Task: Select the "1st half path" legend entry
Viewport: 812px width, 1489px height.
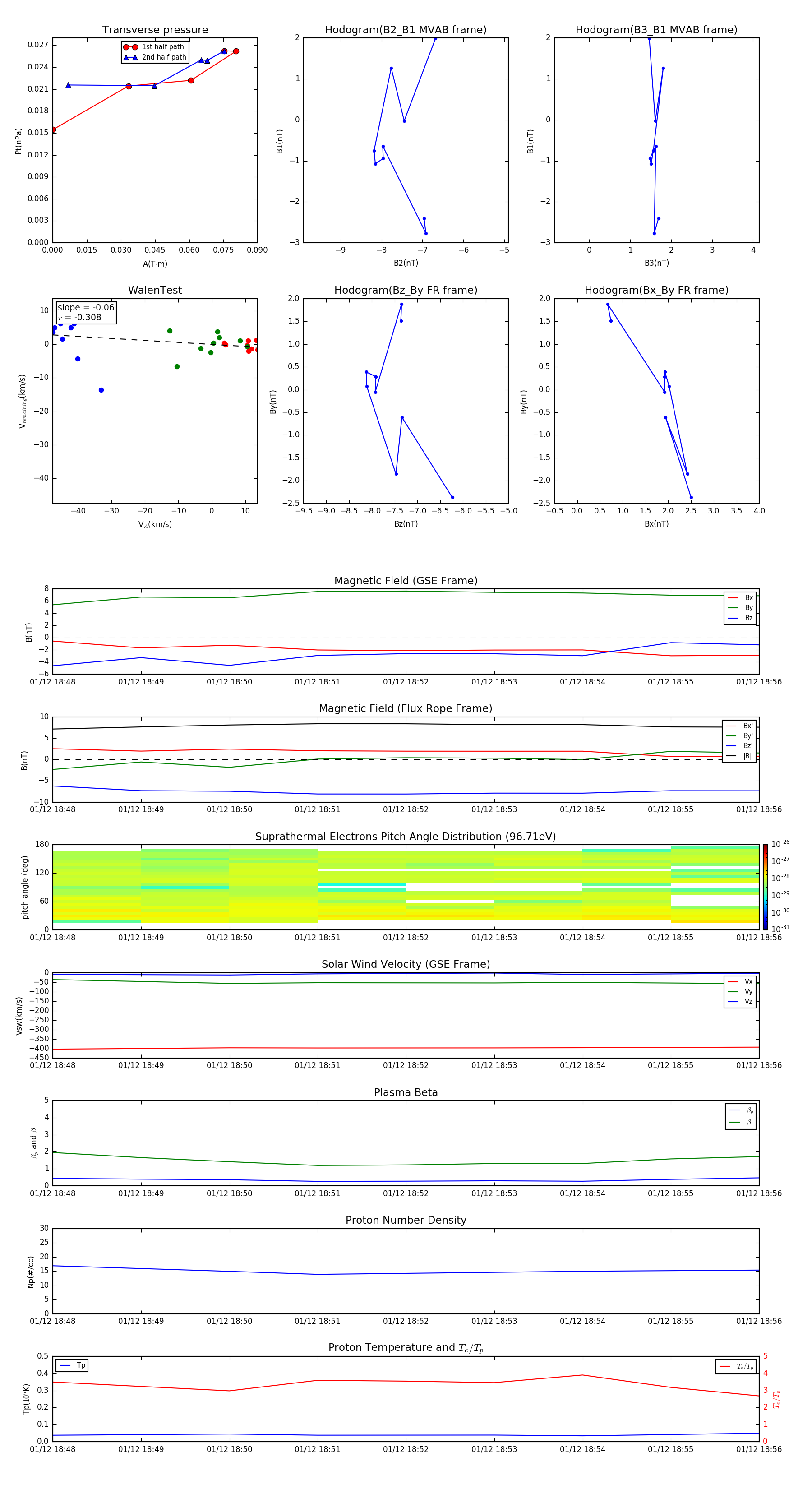Action: tap(154, 47)
